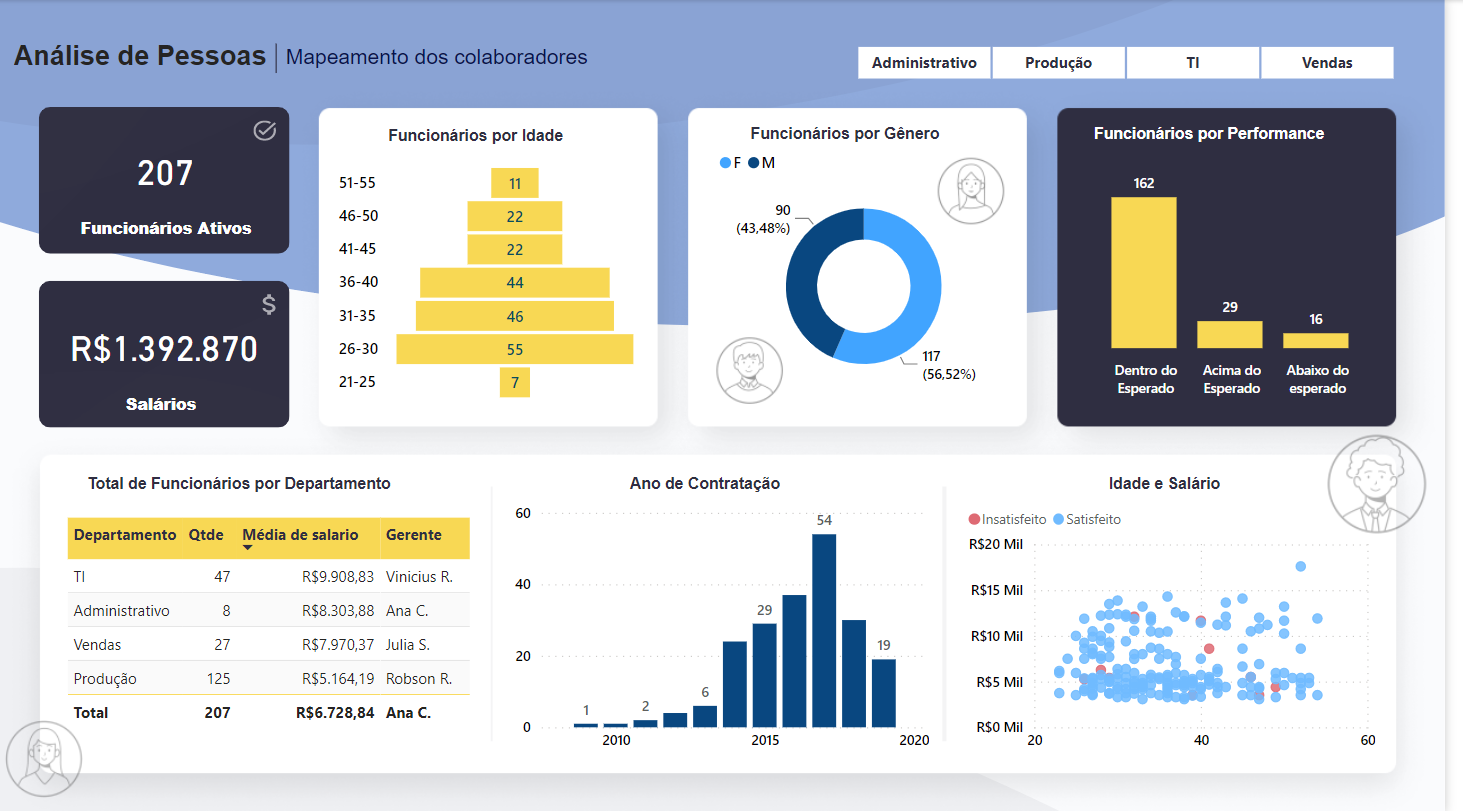Click the Qtde column header

pos(206,535)
